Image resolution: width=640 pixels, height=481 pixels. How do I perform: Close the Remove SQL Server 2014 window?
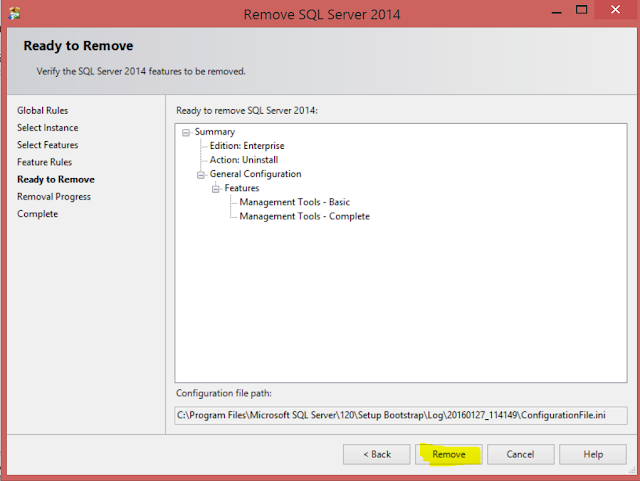[x=616, y=9]
